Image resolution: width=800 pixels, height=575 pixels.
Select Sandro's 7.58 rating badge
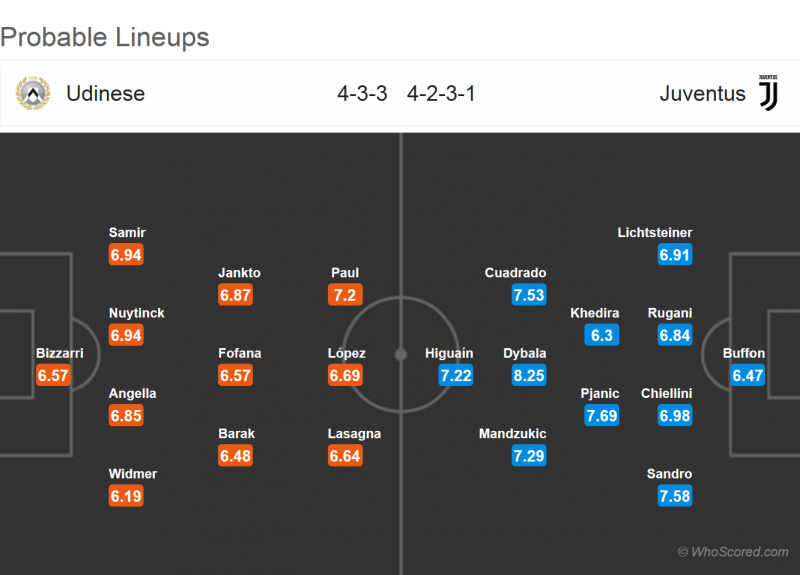pyautogui.click(x=675, y=495)
